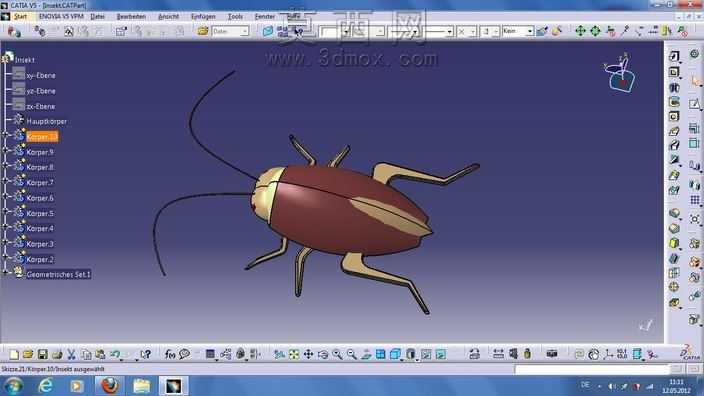
Task: Open the Kein dropdown in top toolbar
Action: point(529,31)
